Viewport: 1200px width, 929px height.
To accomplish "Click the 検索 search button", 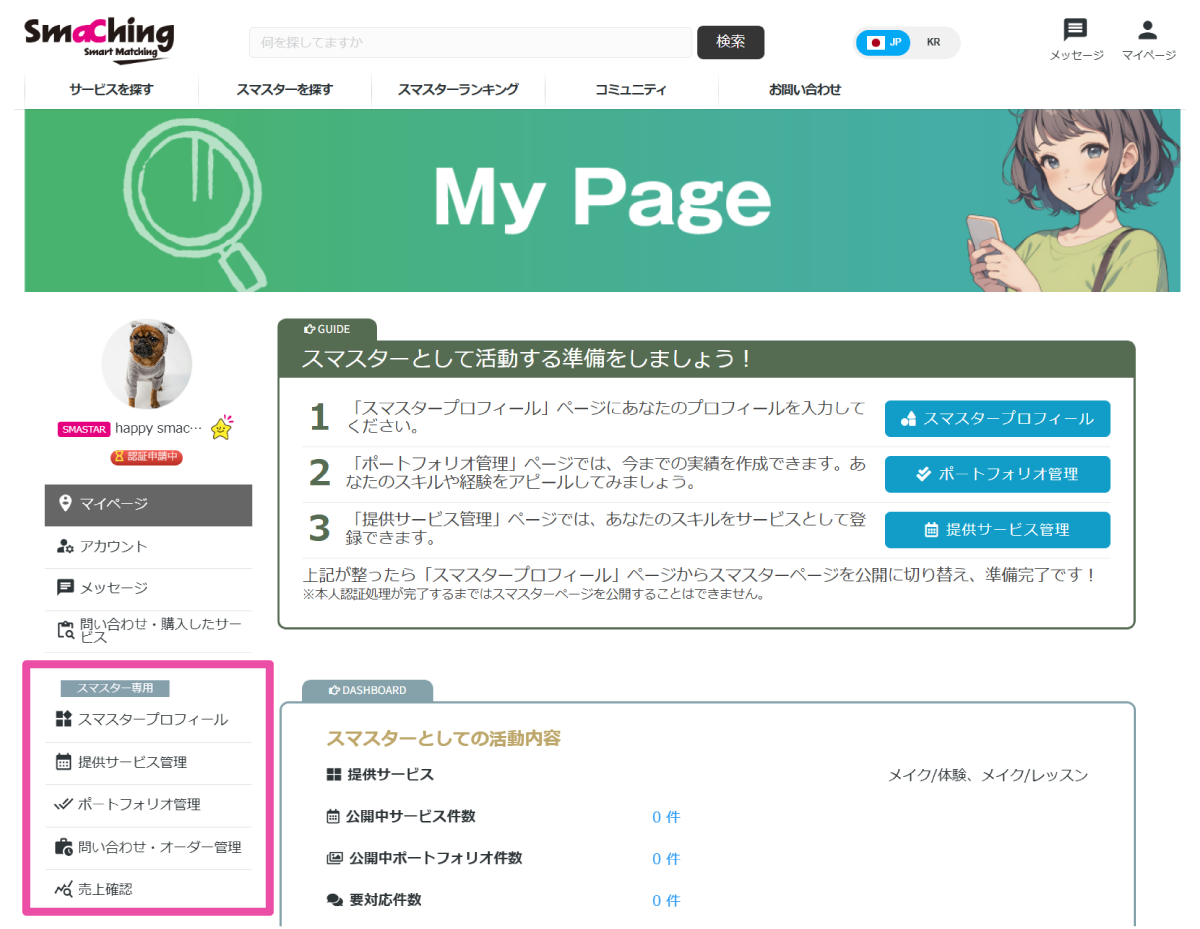I will [x=730, y=43].
